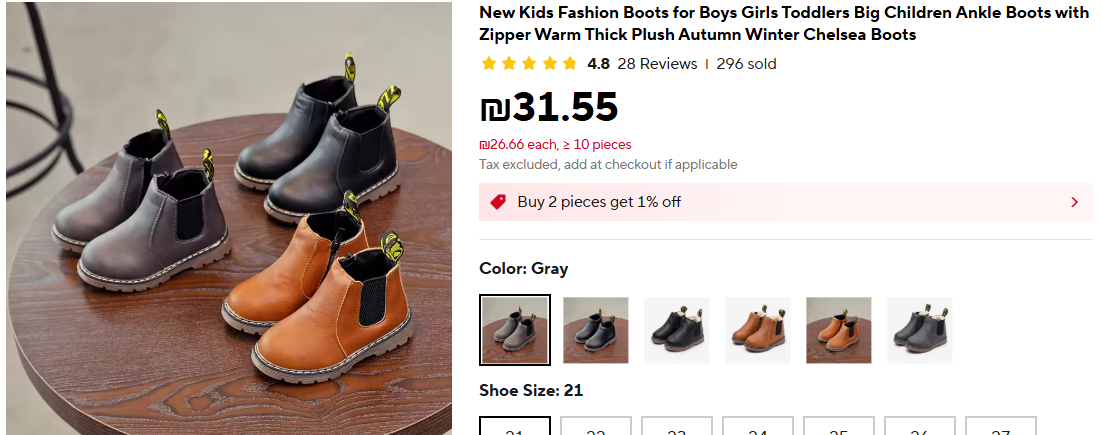Click the "Buy 2 pieces get 1% off" text
1101x435 pixels.
coord(599,202)
